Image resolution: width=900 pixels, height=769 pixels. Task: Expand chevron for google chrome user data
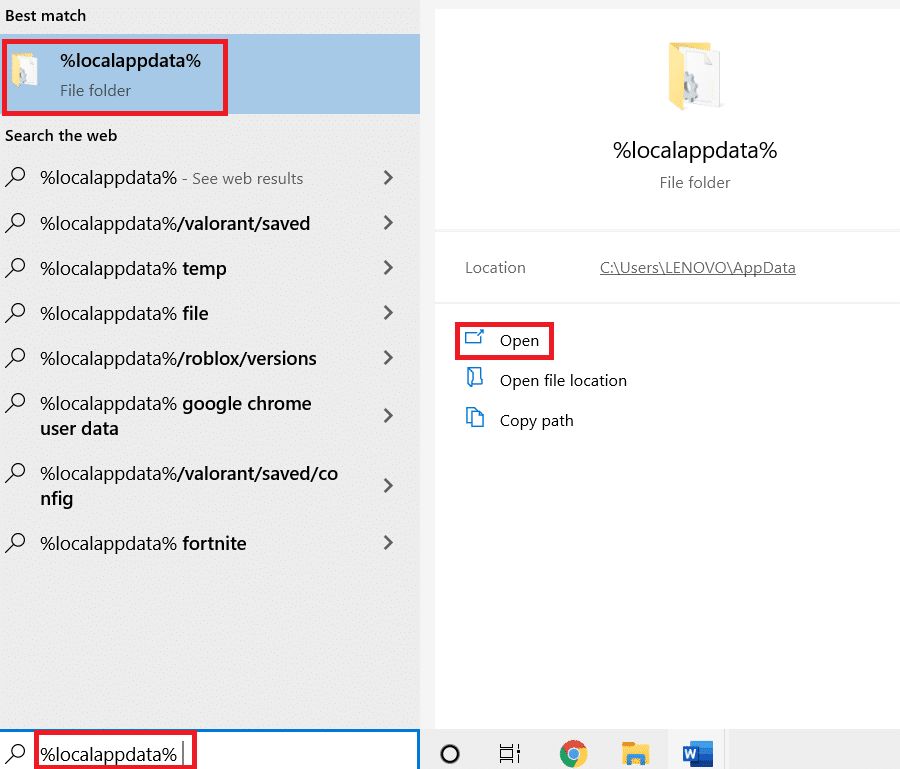[x=389, y=416]
